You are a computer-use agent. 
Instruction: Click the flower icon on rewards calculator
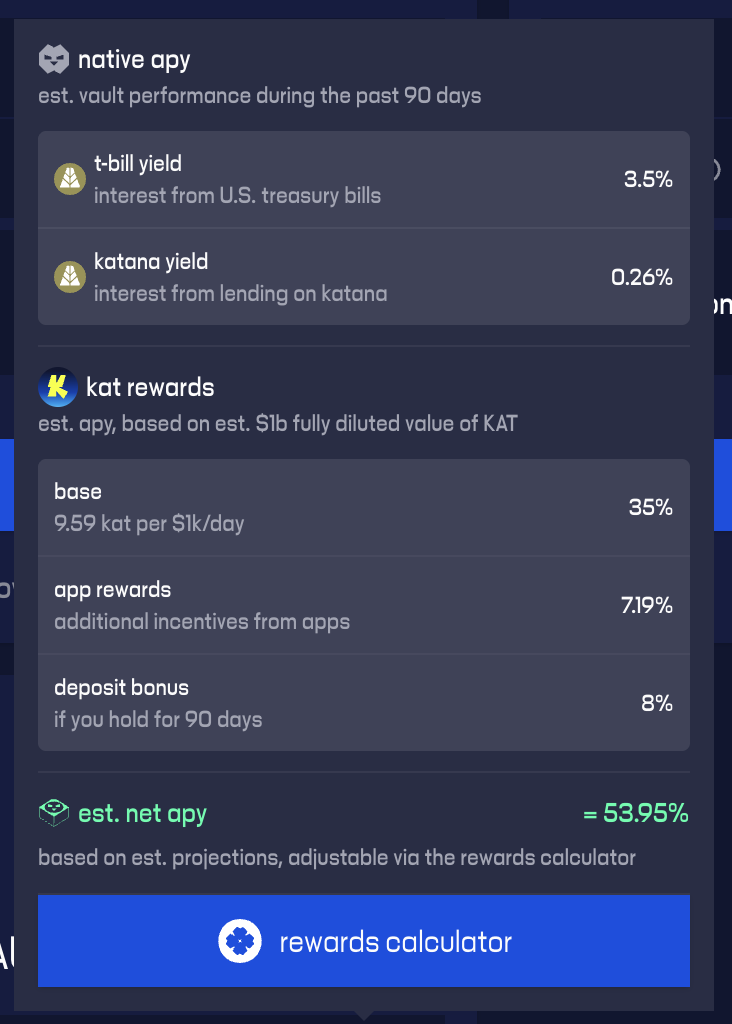click(x=240, y=941)
